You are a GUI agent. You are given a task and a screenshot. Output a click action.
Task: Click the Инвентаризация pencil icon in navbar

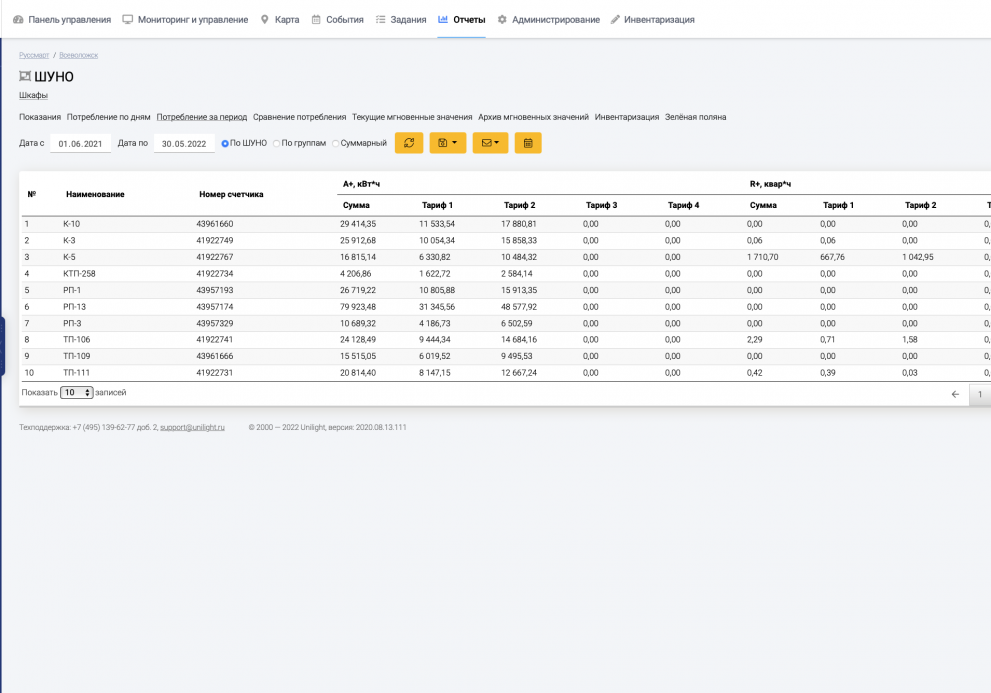(x=615, y=20)
